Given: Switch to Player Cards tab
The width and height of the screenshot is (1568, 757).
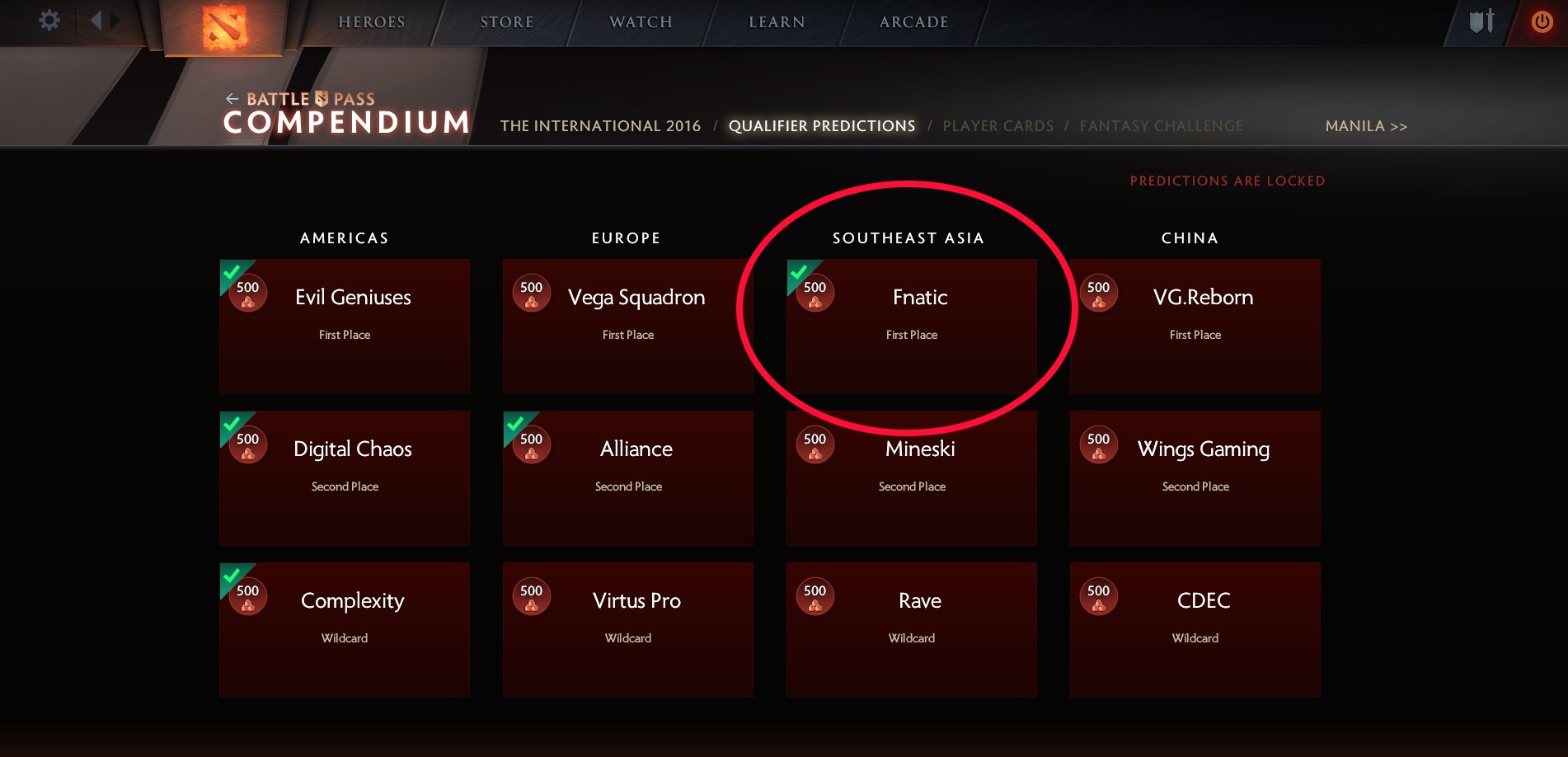Looking at the screenshot, I should [998, 126].
